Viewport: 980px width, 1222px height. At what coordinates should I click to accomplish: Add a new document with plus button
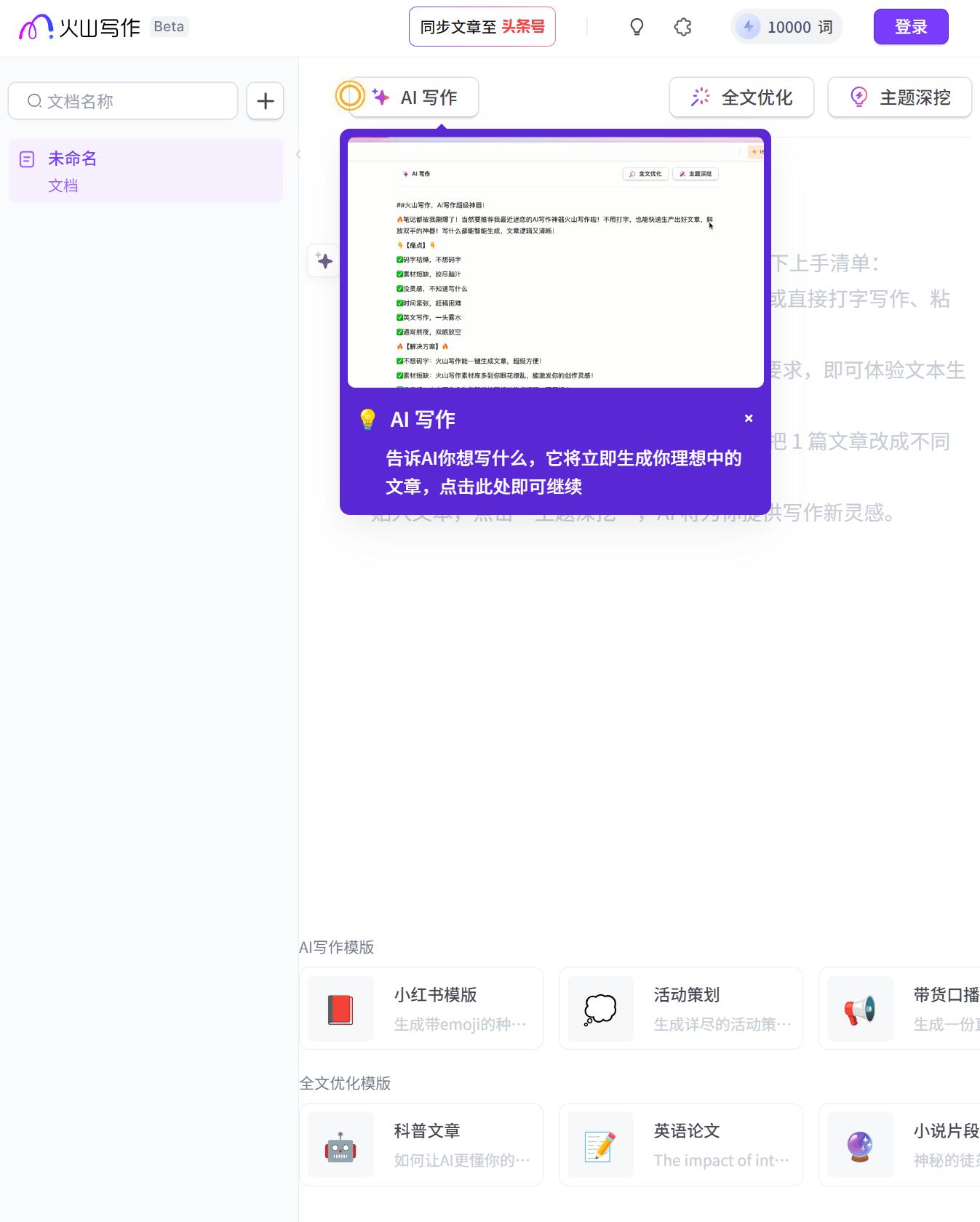pyautogui.click(x=265, y=100)
